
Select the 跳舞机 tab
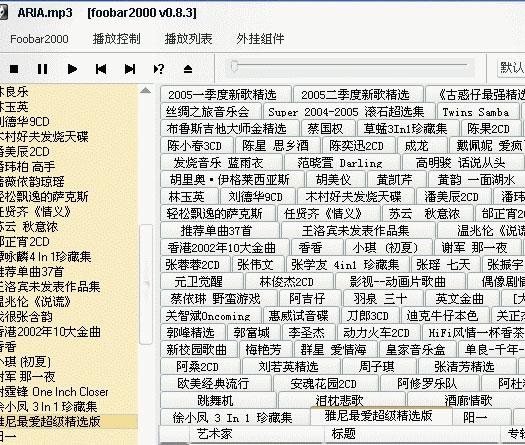click(218, 401)
